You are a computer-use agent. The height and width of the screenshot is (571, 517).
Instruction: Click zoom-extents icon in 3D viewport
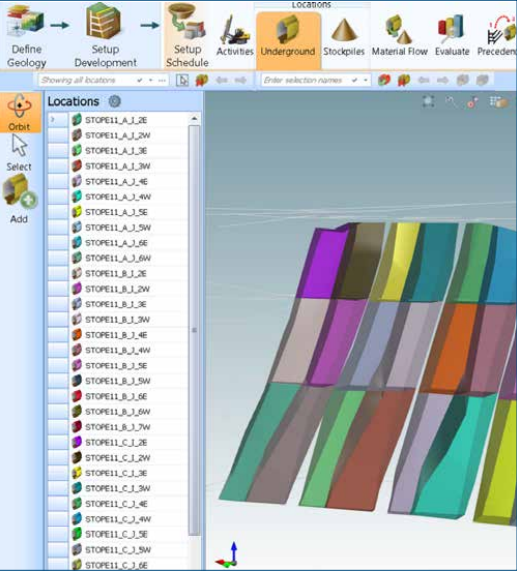tap(429, 102)
